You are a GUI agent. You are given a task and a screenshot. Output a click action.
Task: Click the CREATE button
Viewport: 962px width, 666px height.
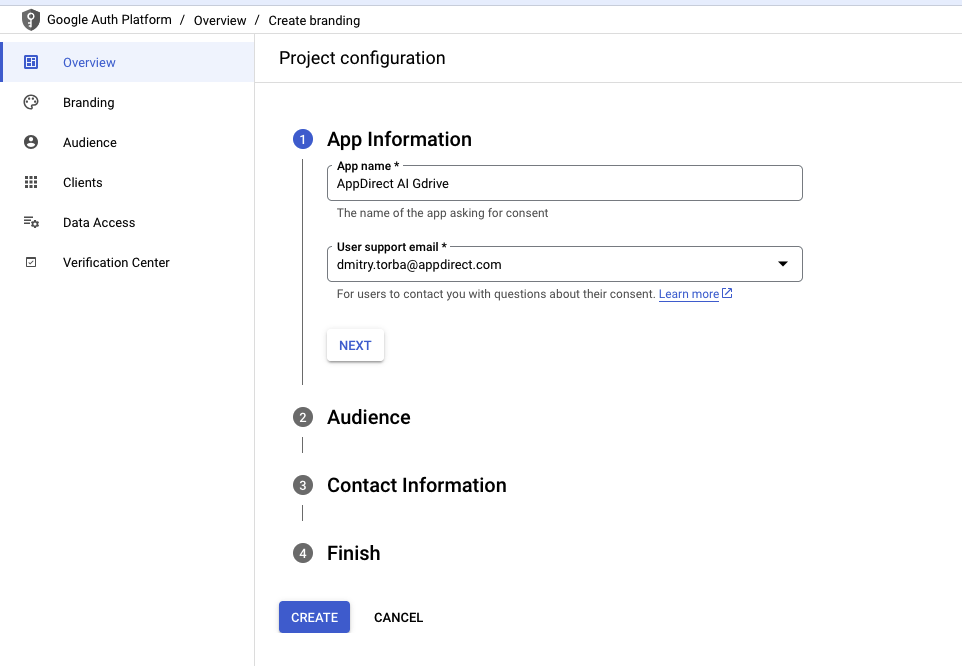(x=314, y=617)
